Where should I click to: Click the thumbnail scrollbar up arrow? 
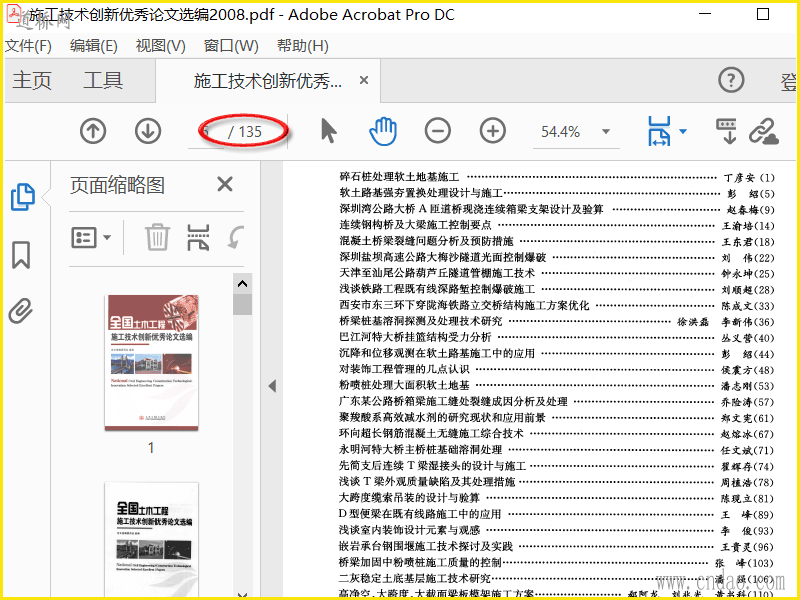click(242, 284)
